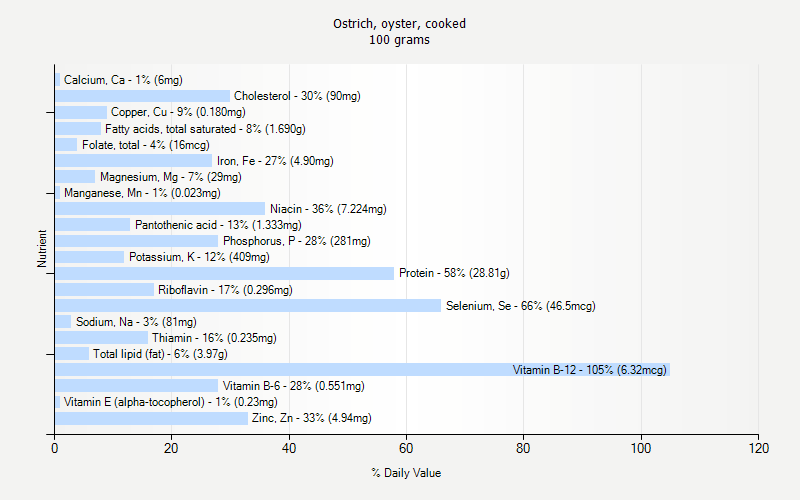
Task: Click the Riboflavin 17% label
Action: [225, 290]
